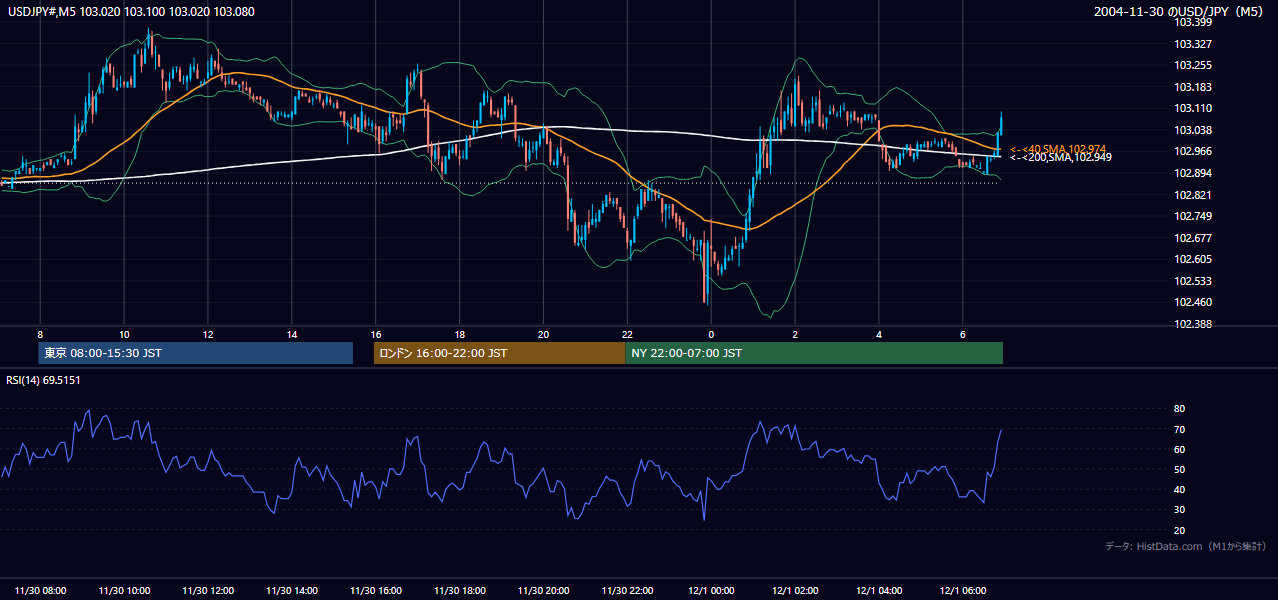The height and width of the screenshot is (600, 1278).
Task: Click hour tick 4 under the price chart
Action: pos(879,333)
